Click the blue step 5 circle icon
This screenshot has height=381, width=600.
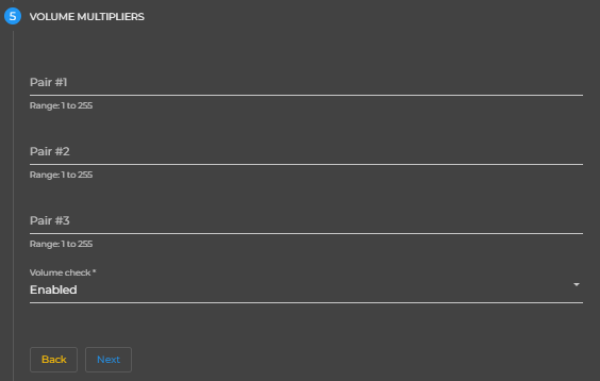pos(13,16)
